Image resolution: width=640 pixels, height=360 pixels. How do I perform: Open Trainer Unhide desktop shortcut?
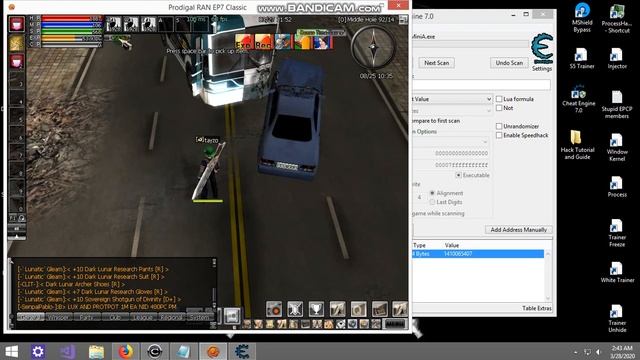[x=617, y=318]
